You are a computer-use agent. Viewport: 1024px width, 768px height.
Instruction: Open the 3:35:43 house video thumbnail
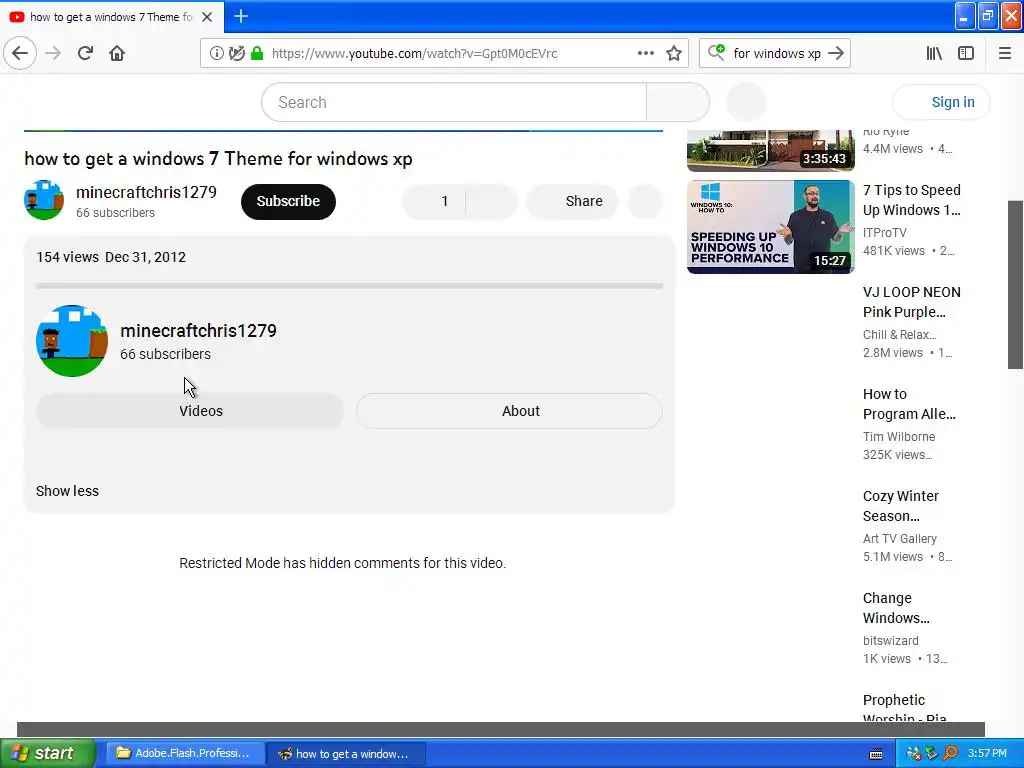click(771, 150)
